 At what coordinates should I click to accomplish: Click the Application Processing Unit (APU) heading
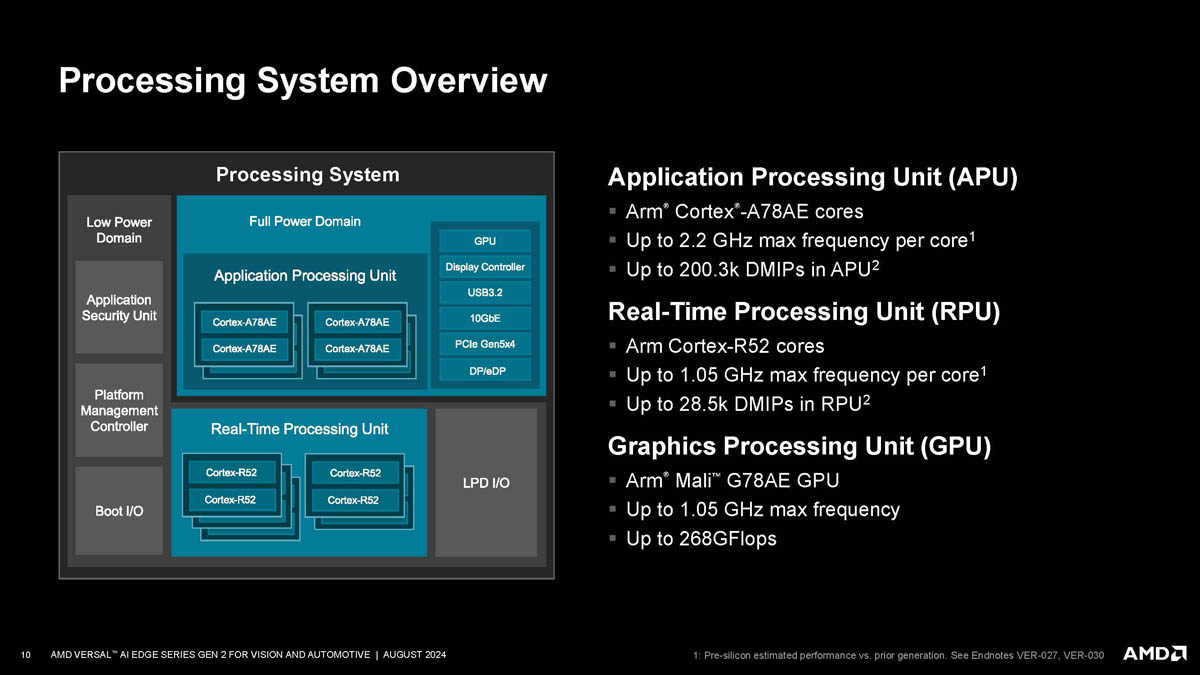click(x=813, y=178)
